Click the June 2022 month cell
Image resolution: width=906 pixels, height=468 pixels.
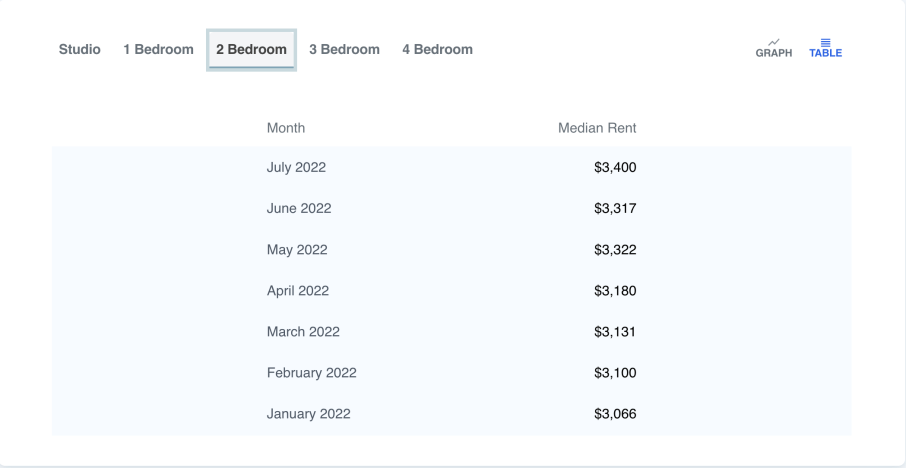(299, 208)
